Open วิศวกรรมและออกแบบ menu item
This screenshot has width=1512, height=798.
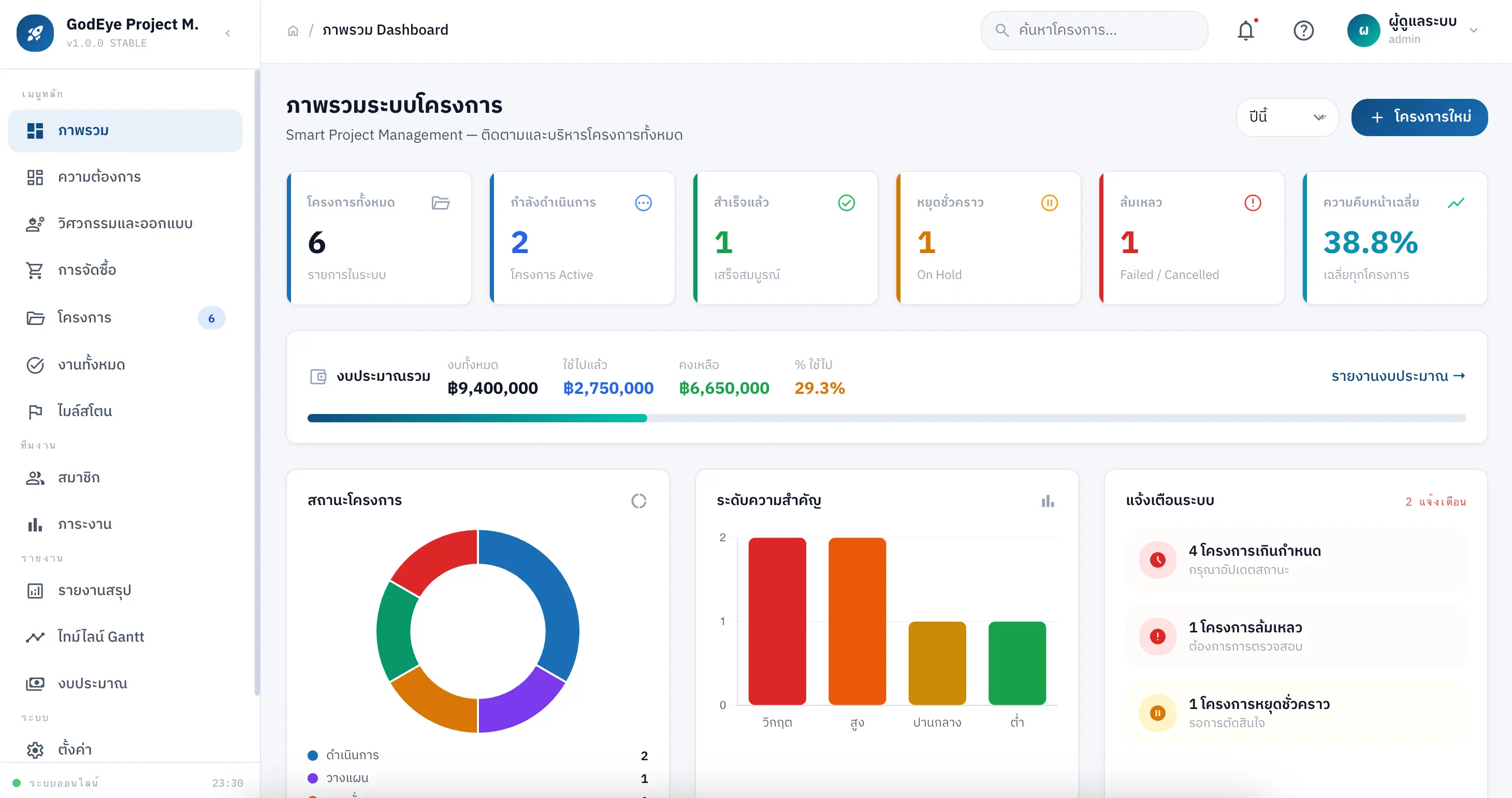(x=125, y=224)
